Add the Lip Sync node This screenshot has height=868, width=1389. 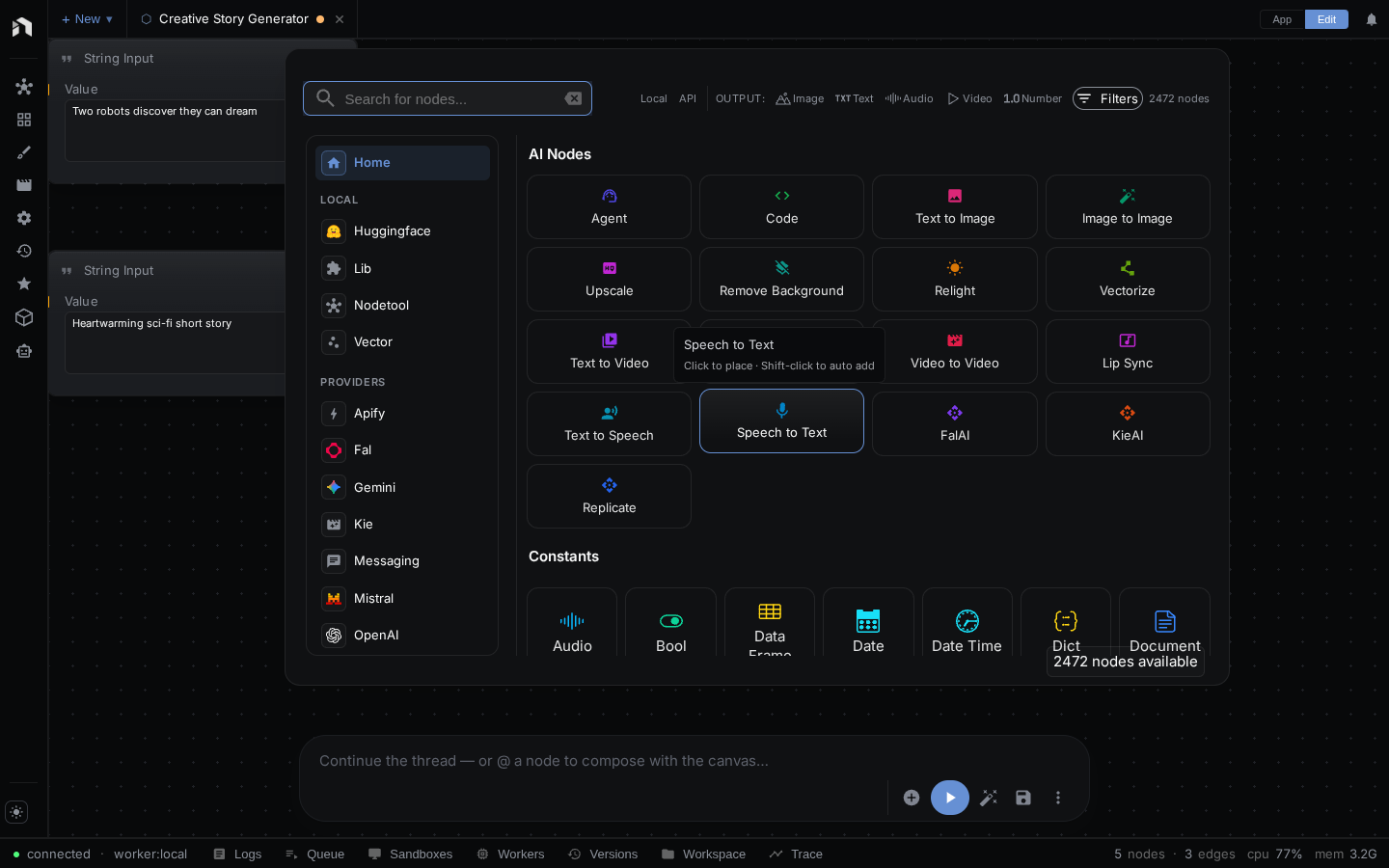[1128, 351]
